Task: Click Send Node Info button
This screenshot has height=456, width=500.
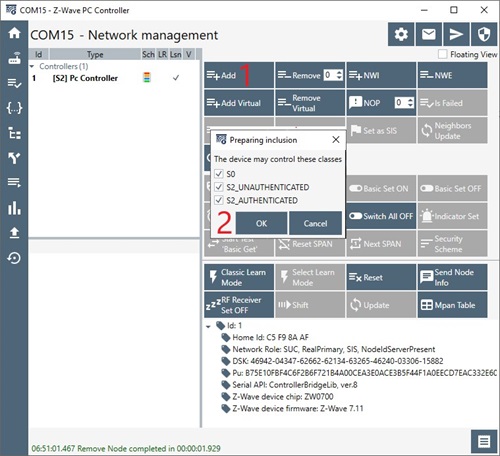Action: click(x=452, y=277)
